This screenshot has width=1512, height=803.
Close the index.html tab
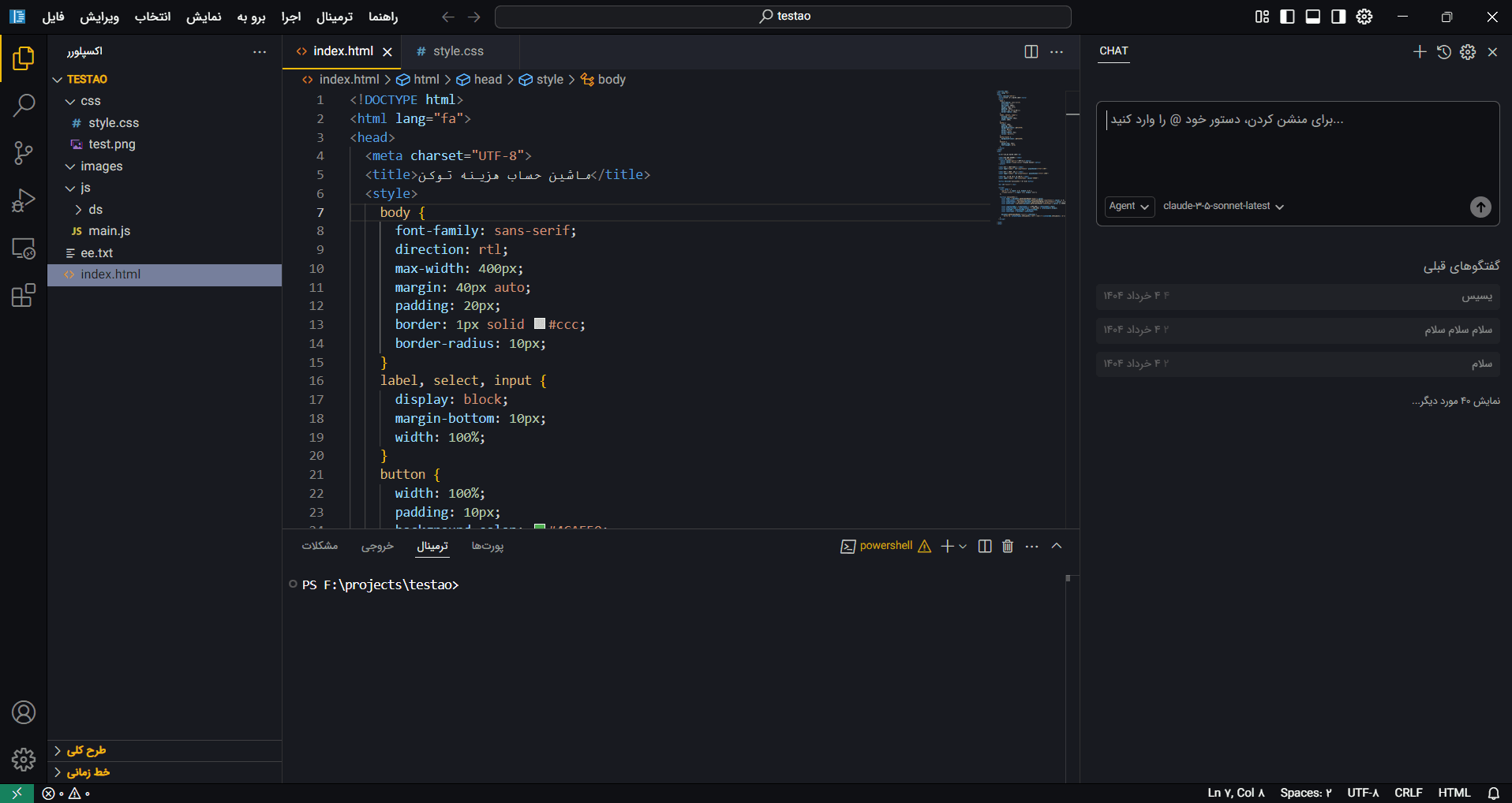[387, 51]
